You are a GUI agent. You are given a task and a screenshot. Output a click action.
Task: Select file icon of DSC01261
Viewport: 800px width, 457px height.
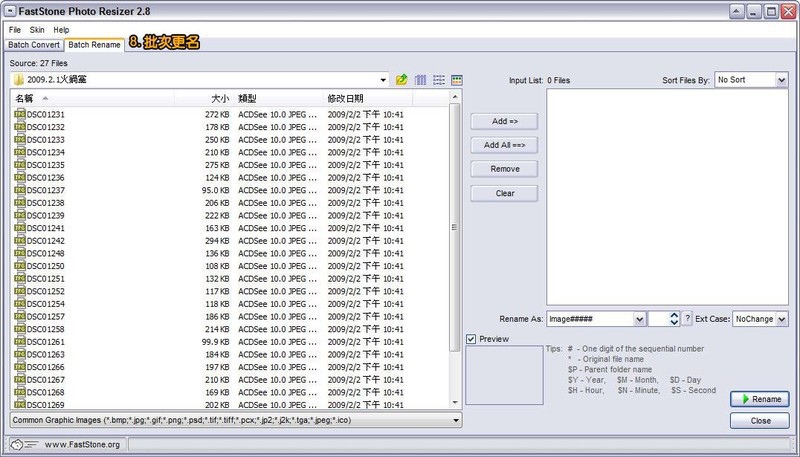[20, 342]
